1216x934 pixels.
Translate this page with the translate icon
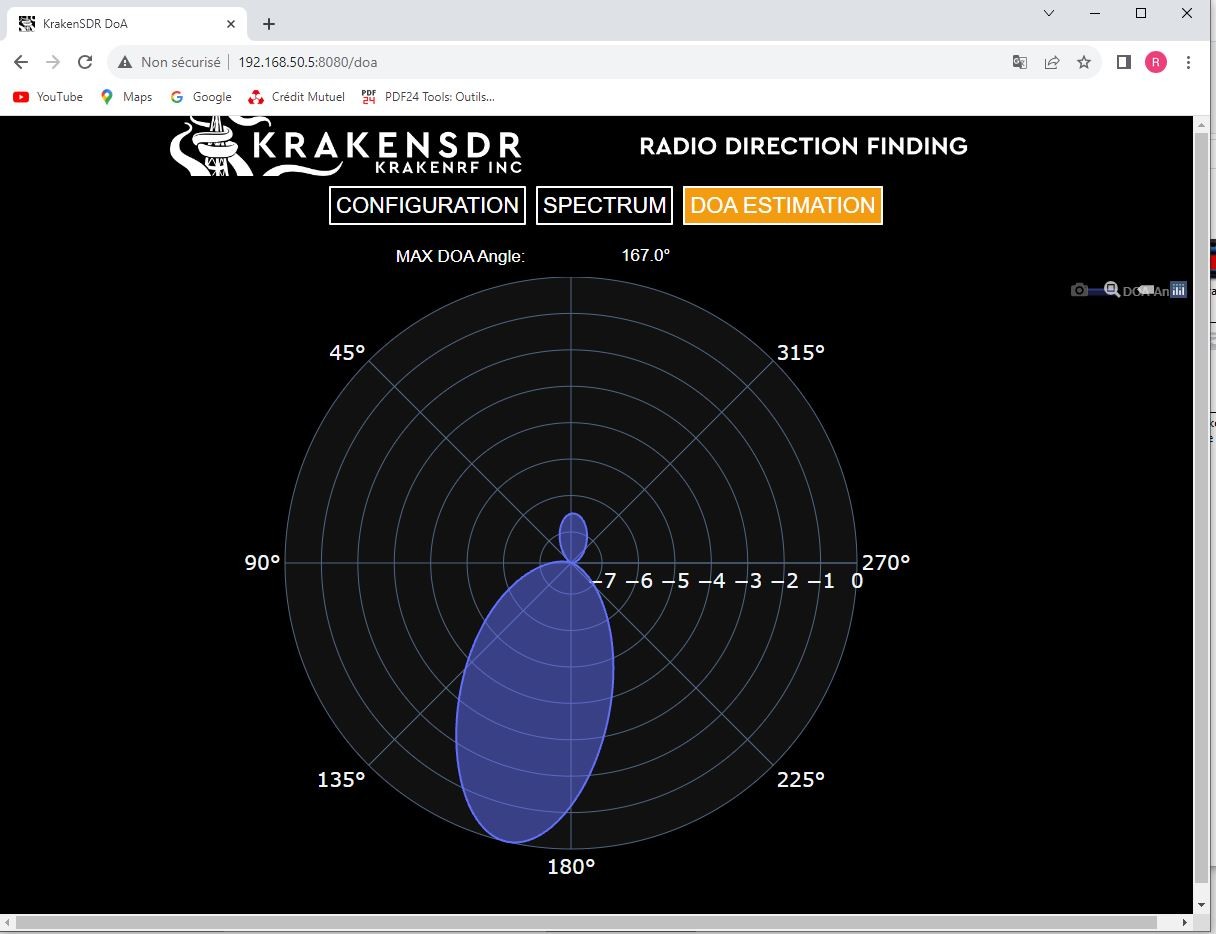[1020, 62]
